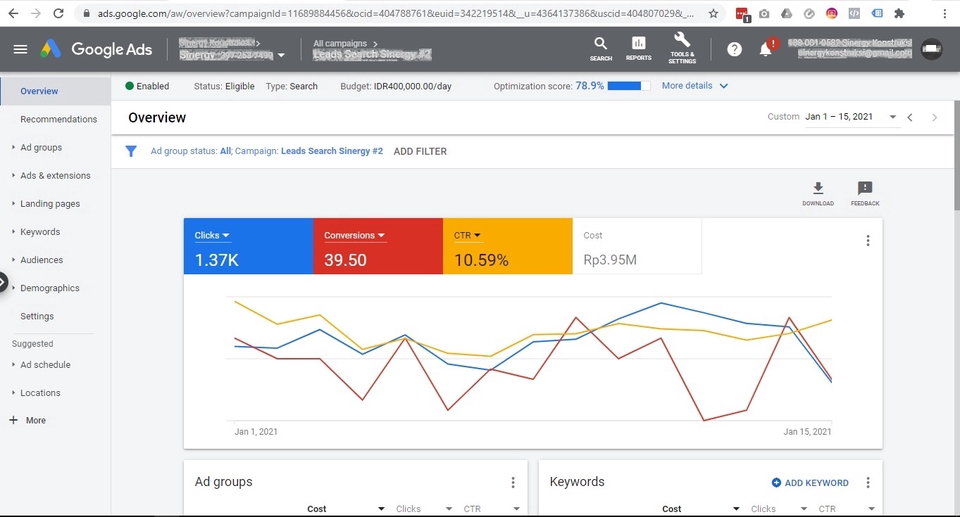
Task: Click the Cost metric tile
Action: click(637, 246)
